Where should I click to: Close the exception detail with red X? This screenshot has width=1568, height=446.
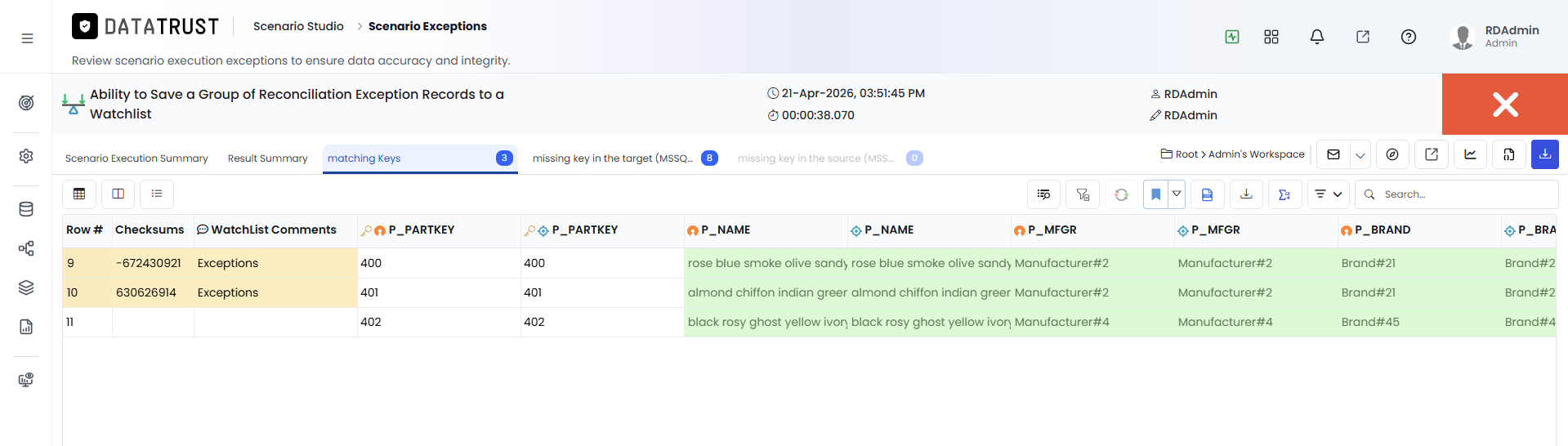click(x=1505, y=104)
